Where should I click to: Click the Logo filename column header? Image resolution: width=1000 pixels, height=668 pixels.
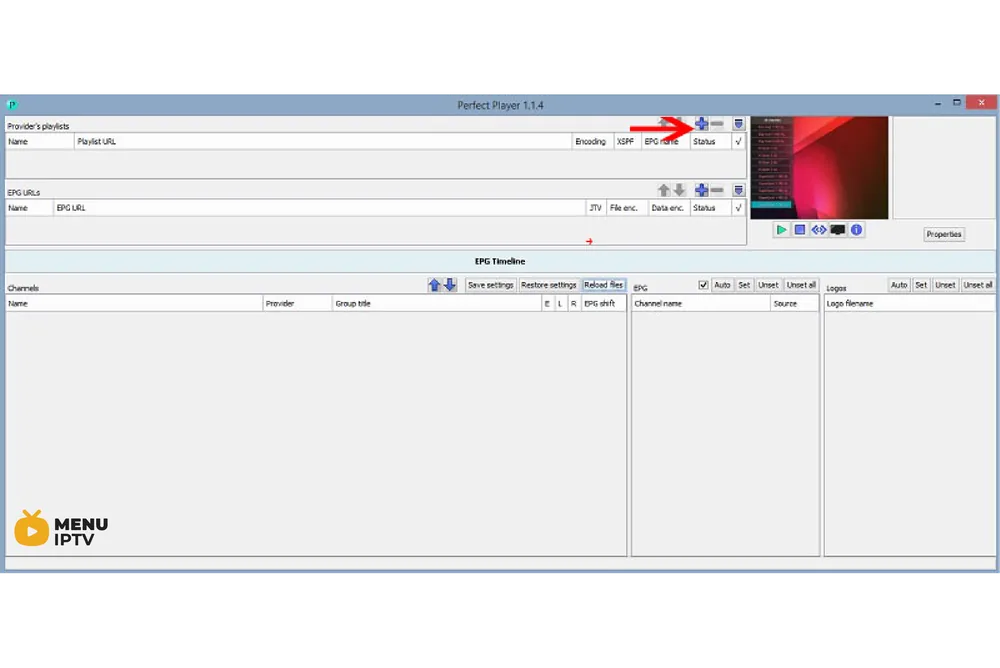tap(909, 304)
